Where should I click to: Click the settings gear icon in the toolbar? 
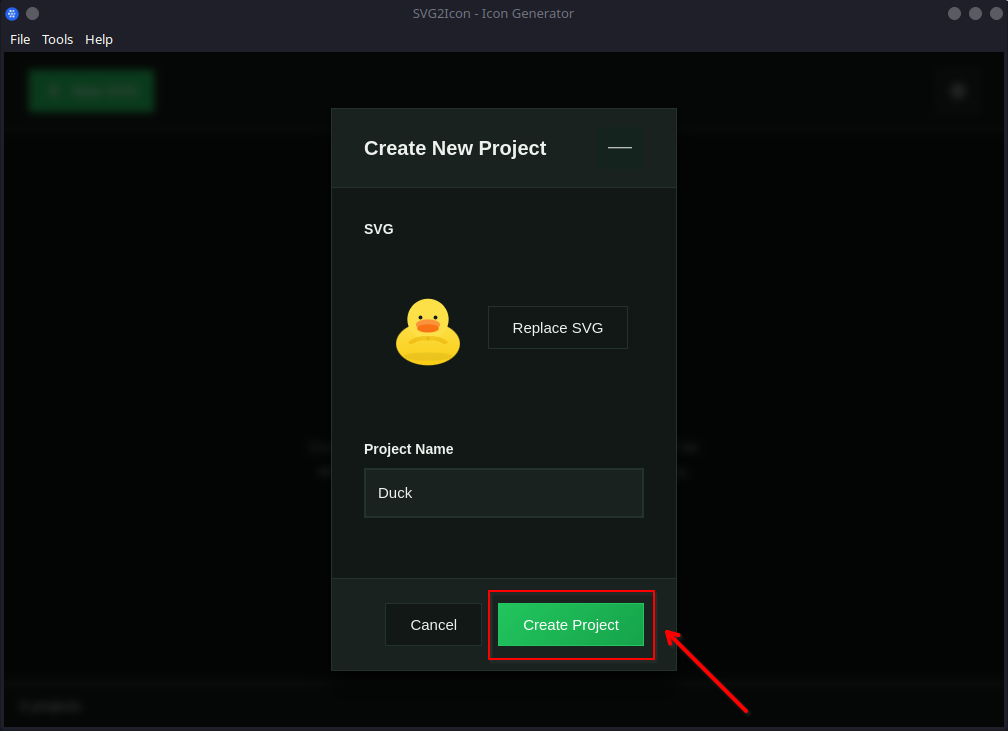(x=957, y=90)
